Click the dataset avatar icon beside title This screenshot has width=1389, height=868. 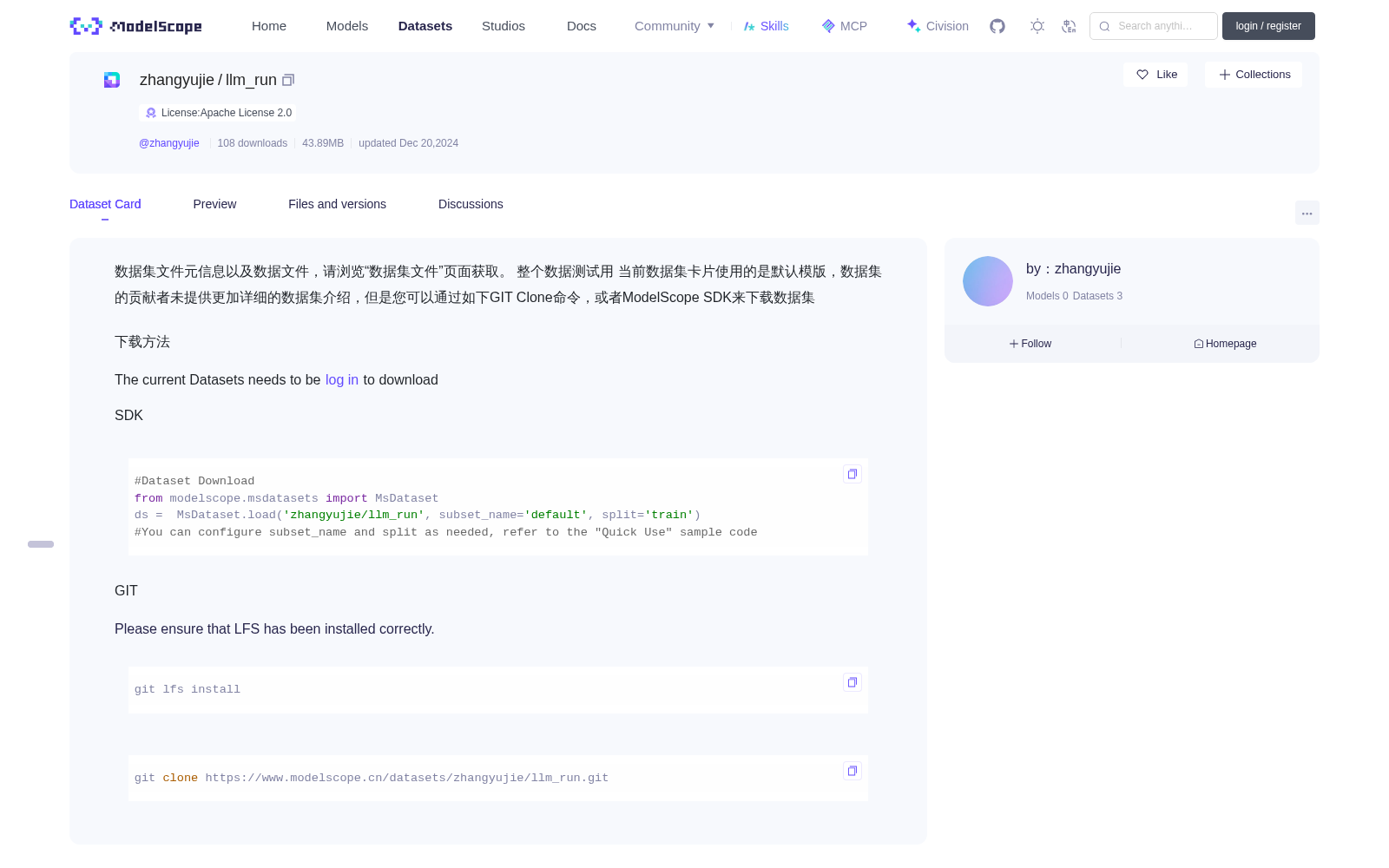112,80
